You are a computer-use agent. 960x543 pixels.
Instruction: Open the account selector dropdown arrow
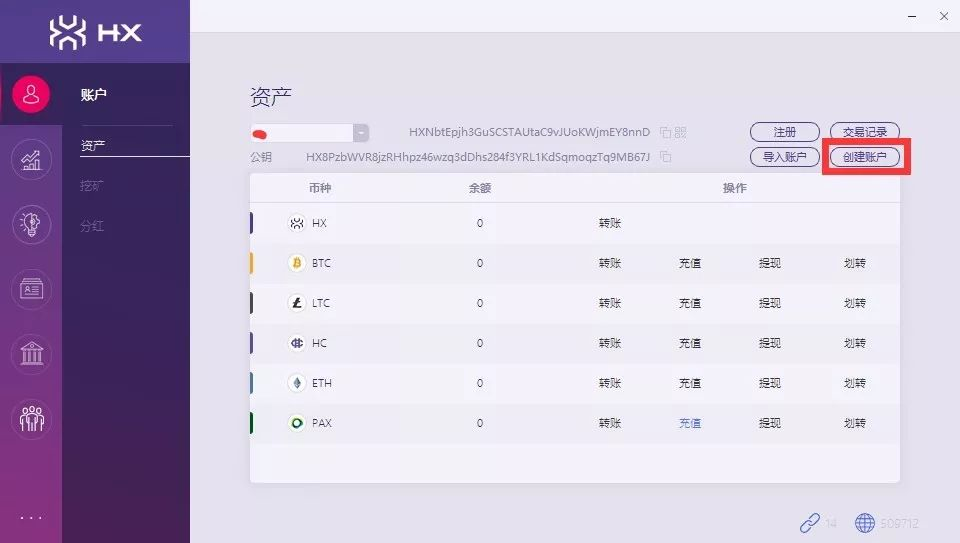point(361,133)
